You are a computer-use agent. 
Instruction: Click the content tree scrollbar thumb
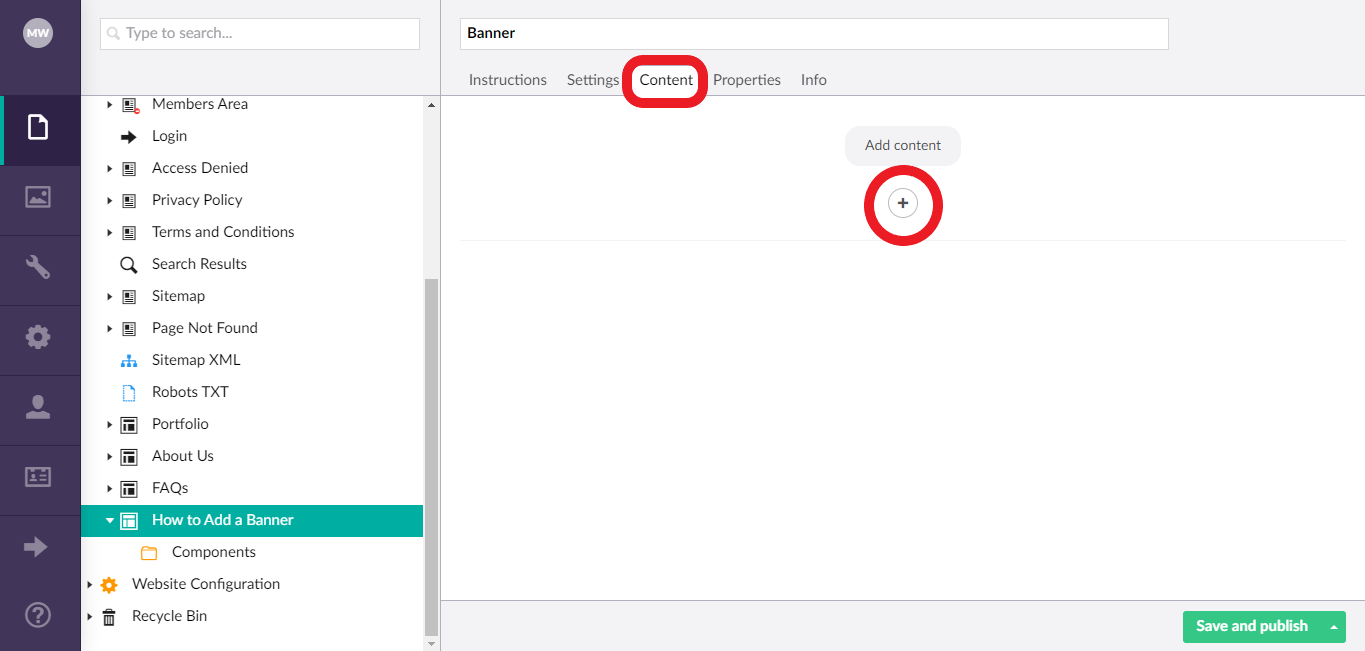coord(431,457)
